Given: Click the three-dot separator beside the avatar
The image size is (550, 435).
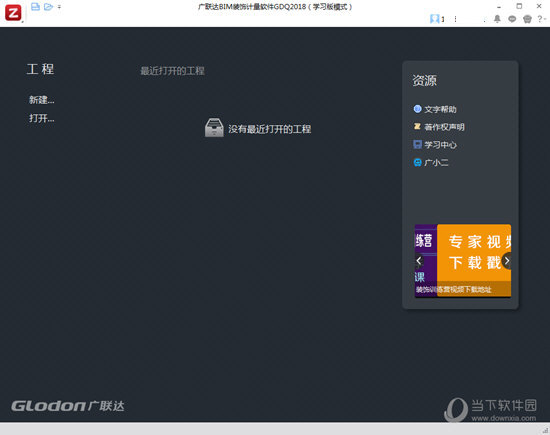Looking at the screenshot, I should pyautogui.click(x=455, y=19).
